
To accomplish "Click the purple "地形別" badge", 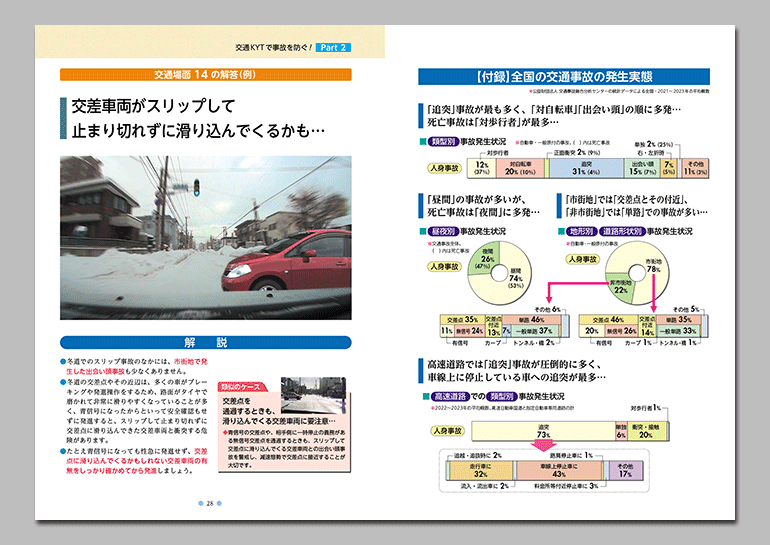I will (x=582, y=231).
